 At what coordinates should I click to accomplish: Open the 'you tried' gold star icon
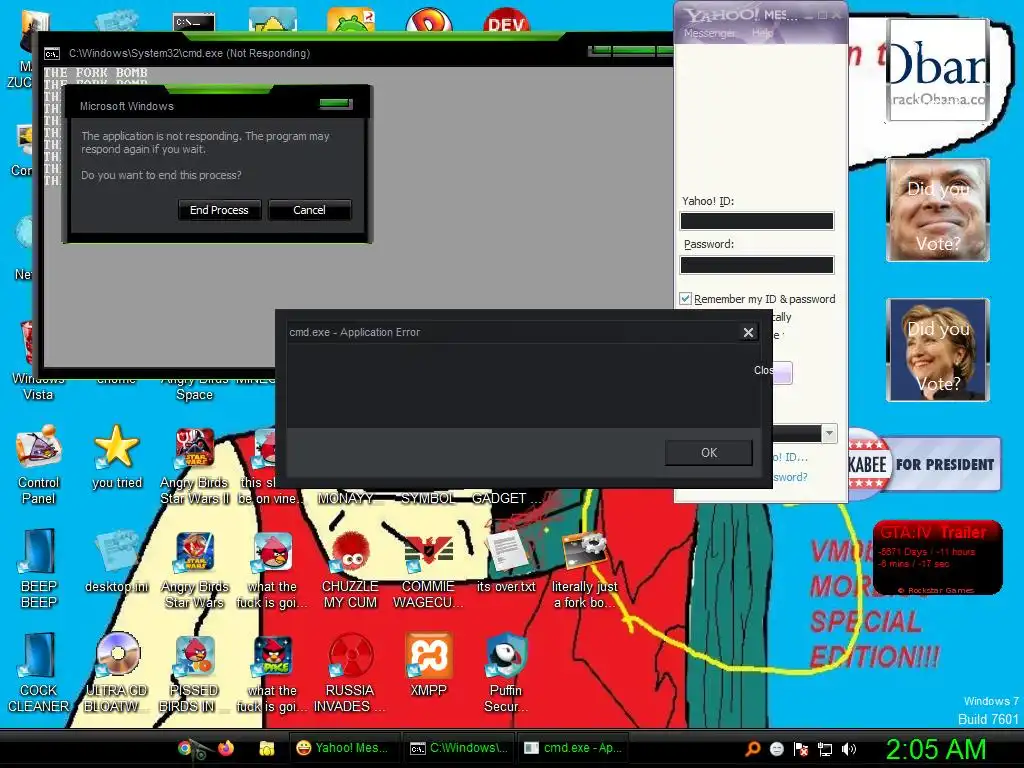pyautogui.click(x=117, y=456)
